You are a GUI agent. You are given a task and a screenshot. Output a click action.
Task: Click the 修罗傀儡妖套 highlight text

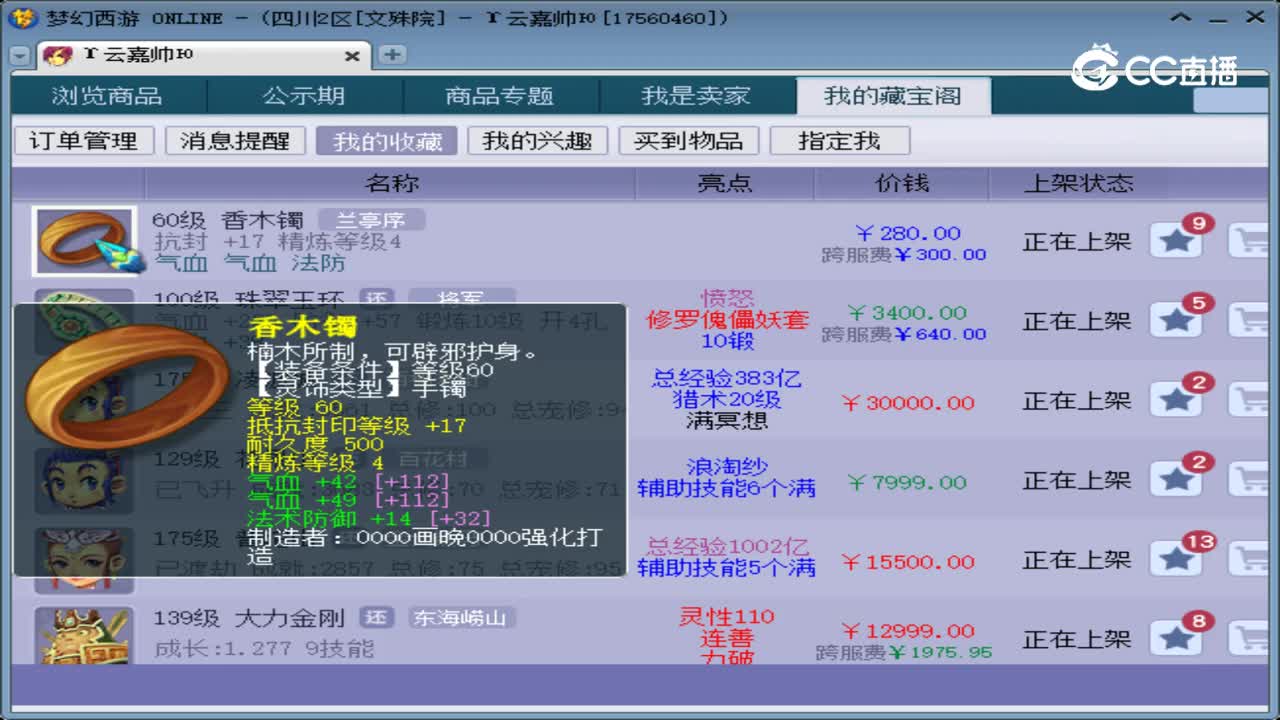point(727,320)
